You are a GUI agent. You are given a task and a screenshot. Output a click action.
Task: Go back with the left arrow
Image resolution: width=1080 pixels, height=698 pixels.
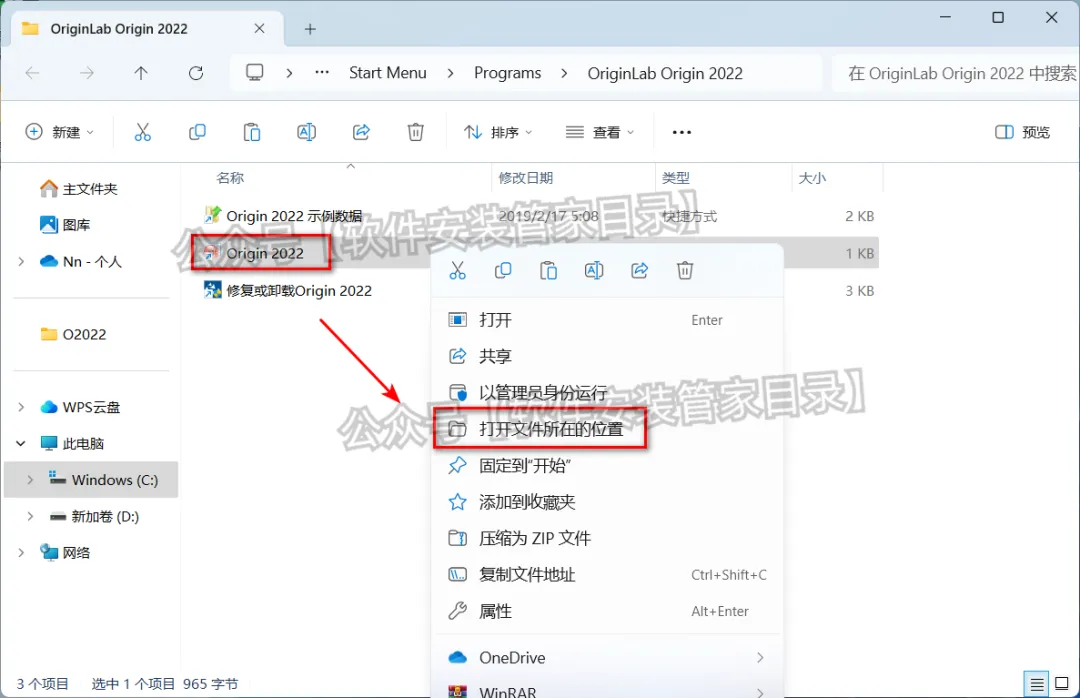point(32,73)
